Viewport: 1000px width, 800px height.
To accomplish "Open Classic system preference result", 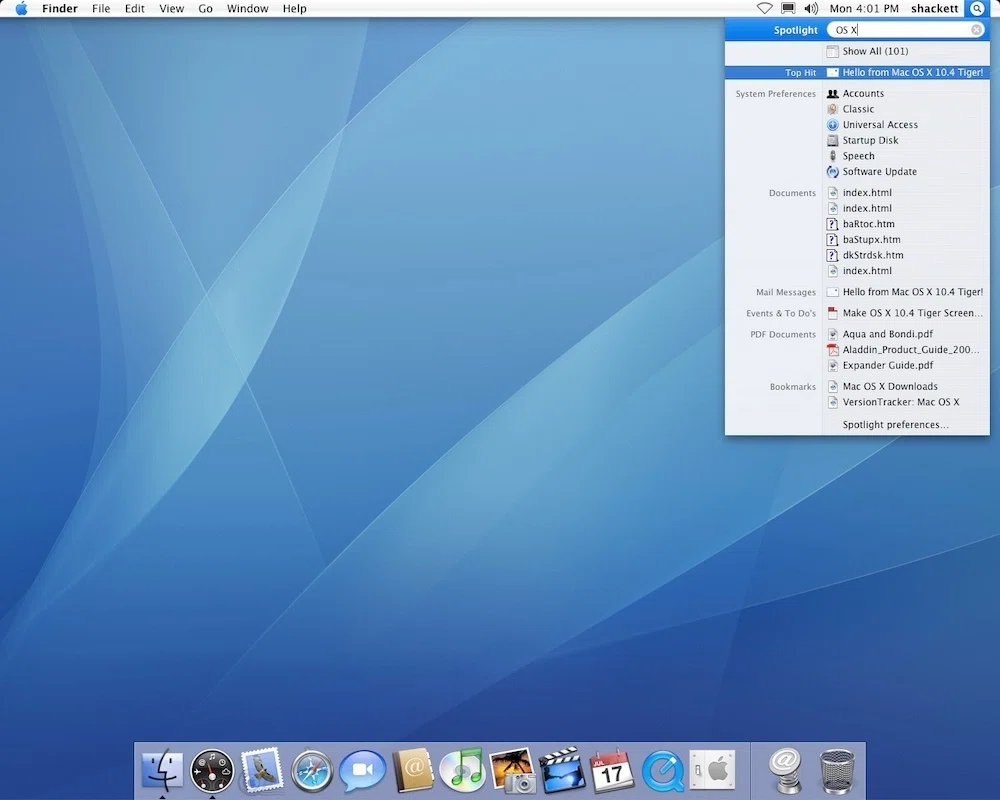I will tap(906, 109).
